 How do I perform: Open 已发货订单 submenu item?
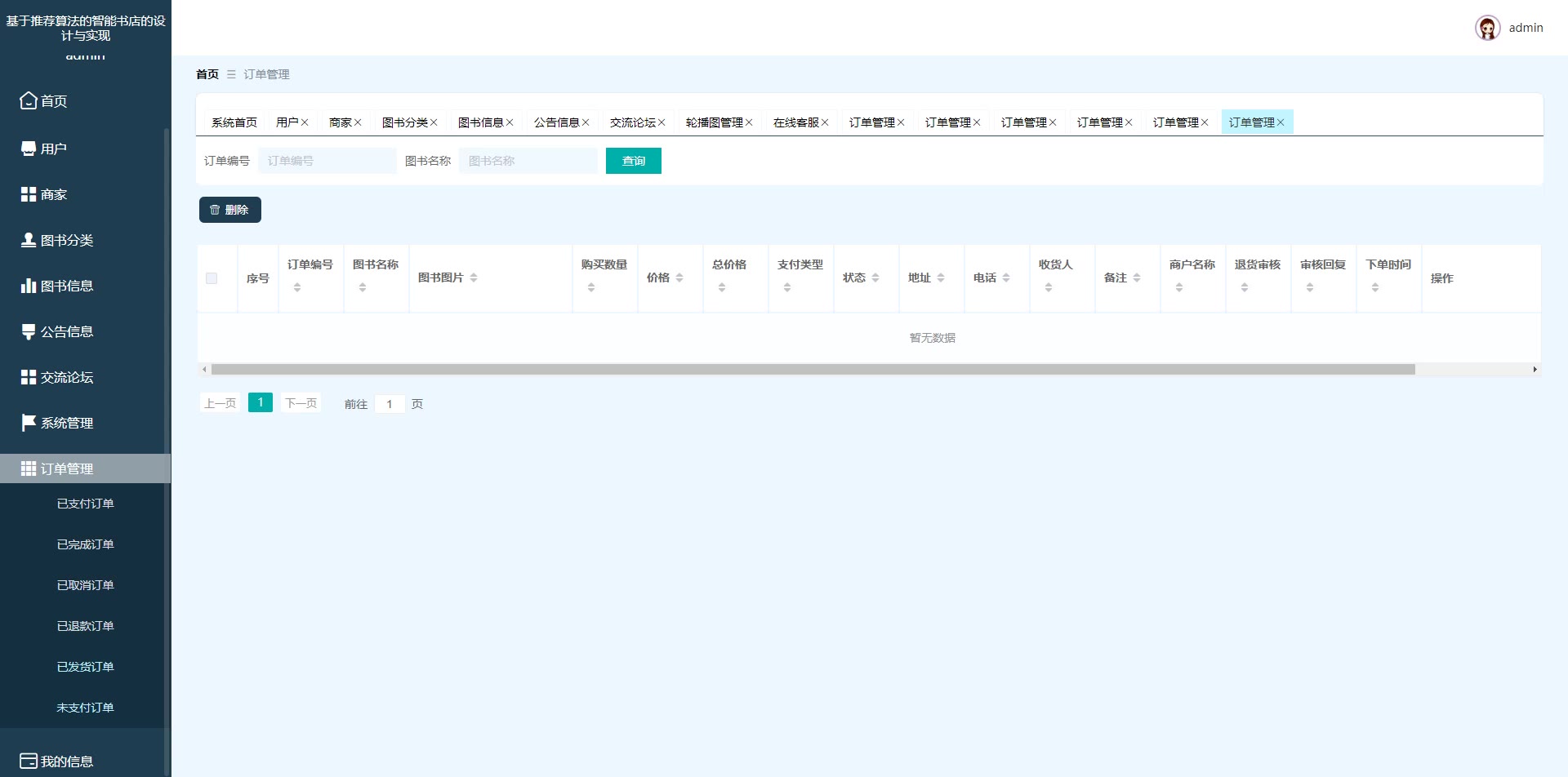(x=85, y=667)
